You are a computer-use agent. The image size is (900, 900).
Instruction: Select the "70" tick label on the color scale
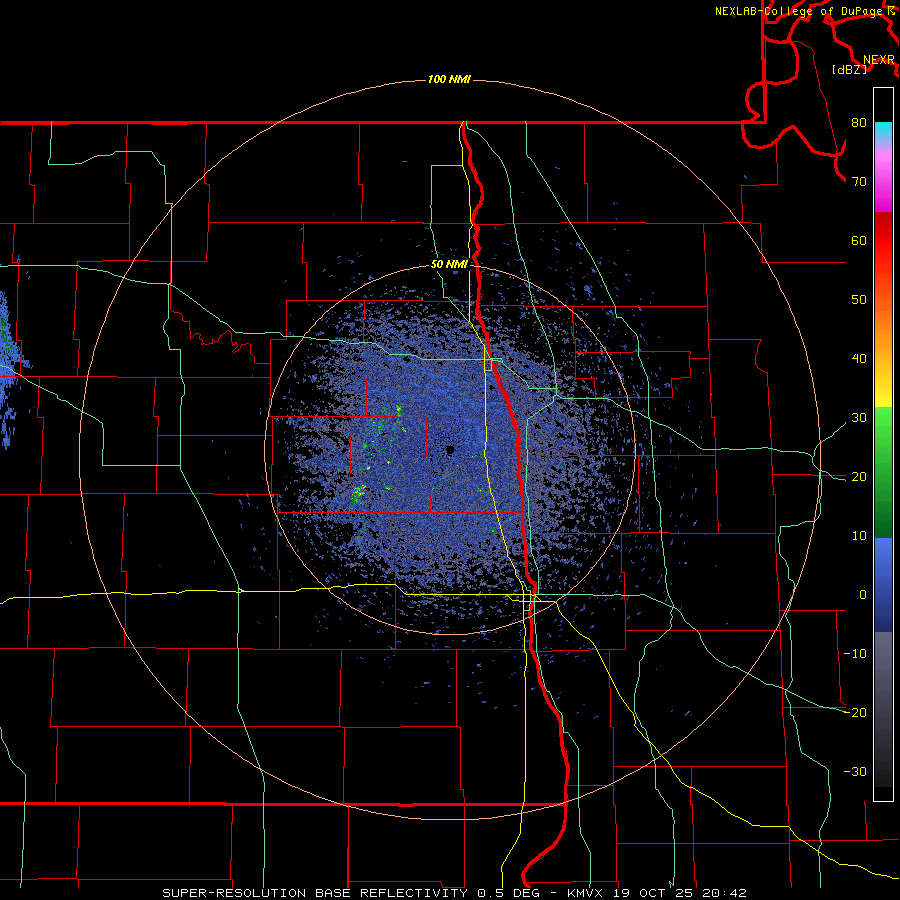click(859, 182)
